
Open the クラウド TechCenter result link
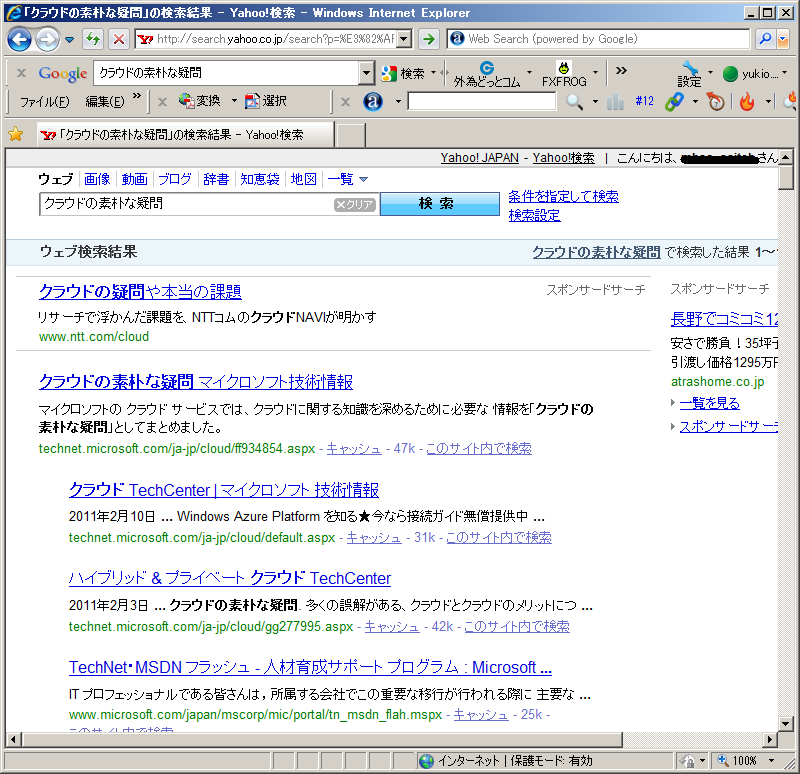(x=223, y=490)
